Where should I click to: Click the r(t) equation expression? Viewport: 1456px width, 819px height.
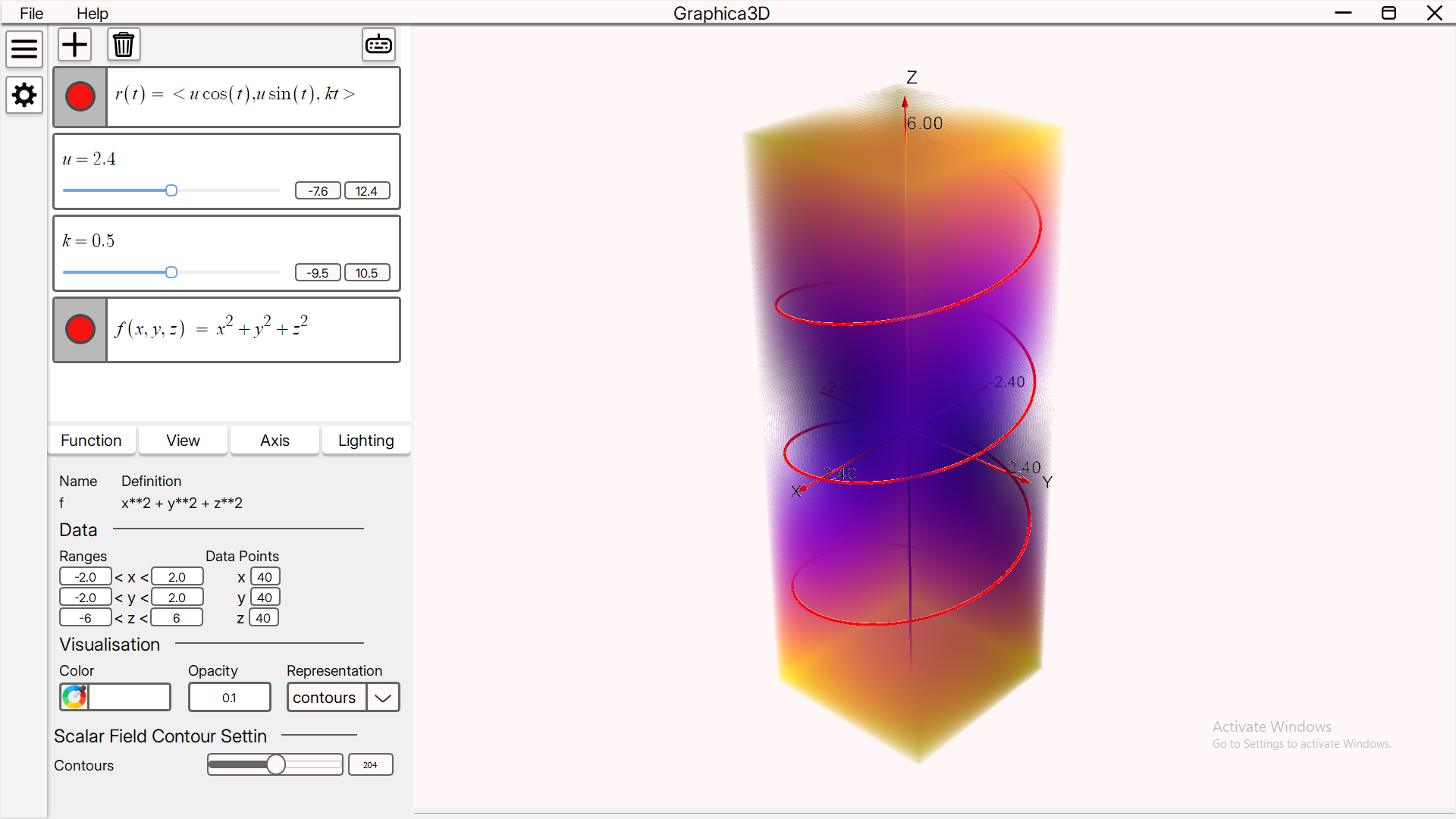pos(235,94)
